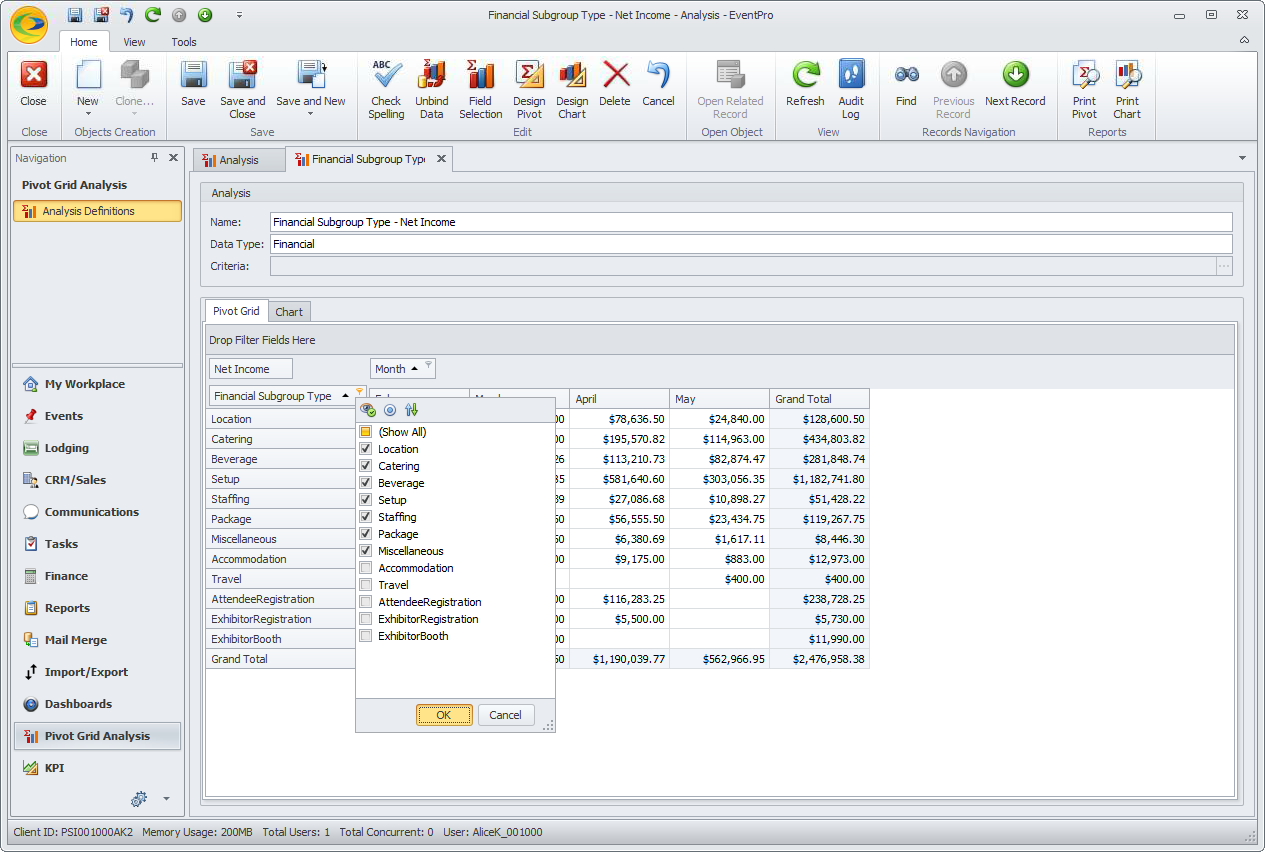The width and height of the screenshot is (1265, 852).
Task: Click quick access save-and-close icon in title bar
Action: [101, 15]
